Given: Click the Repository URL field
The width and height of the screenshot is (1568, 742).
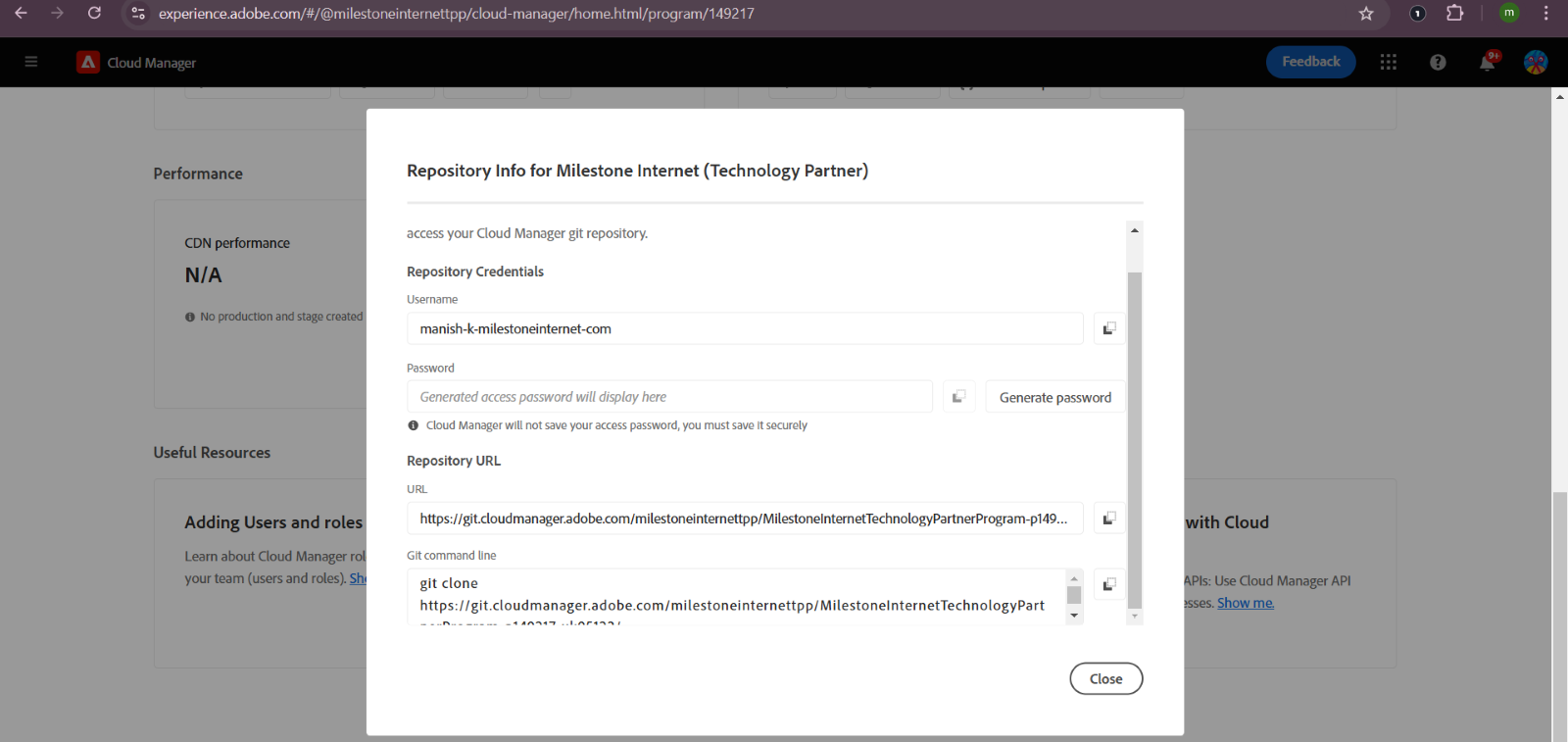Looking at the screenshot, I should coord(745,519).
